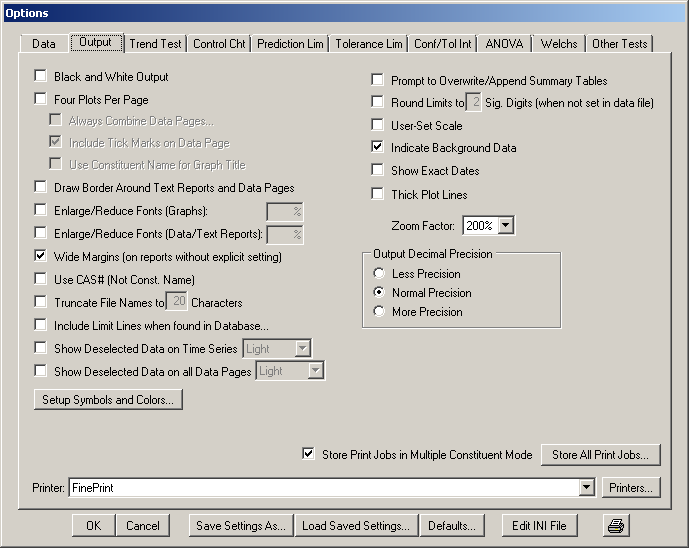Select More Precision radio button

(x=379, y=312)
